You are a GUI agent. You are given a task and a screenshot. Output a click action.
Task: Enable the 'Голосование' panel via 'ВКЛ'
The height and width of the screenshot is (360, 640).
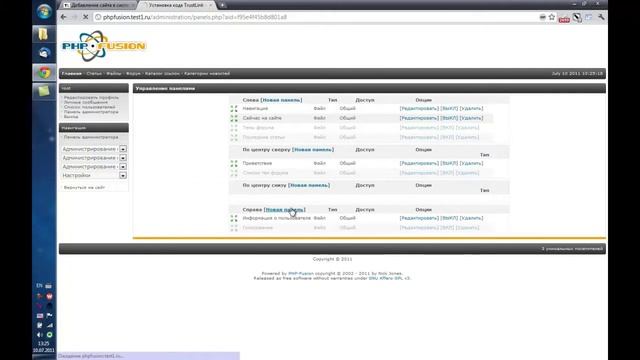[447, 228]
